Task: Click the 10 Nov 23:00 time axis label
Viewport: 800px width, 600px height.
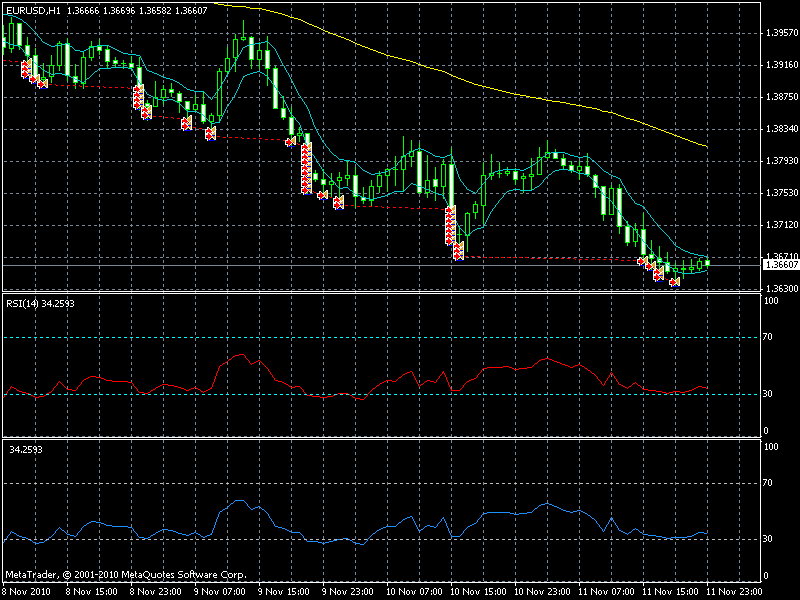Action: (542, 592)
